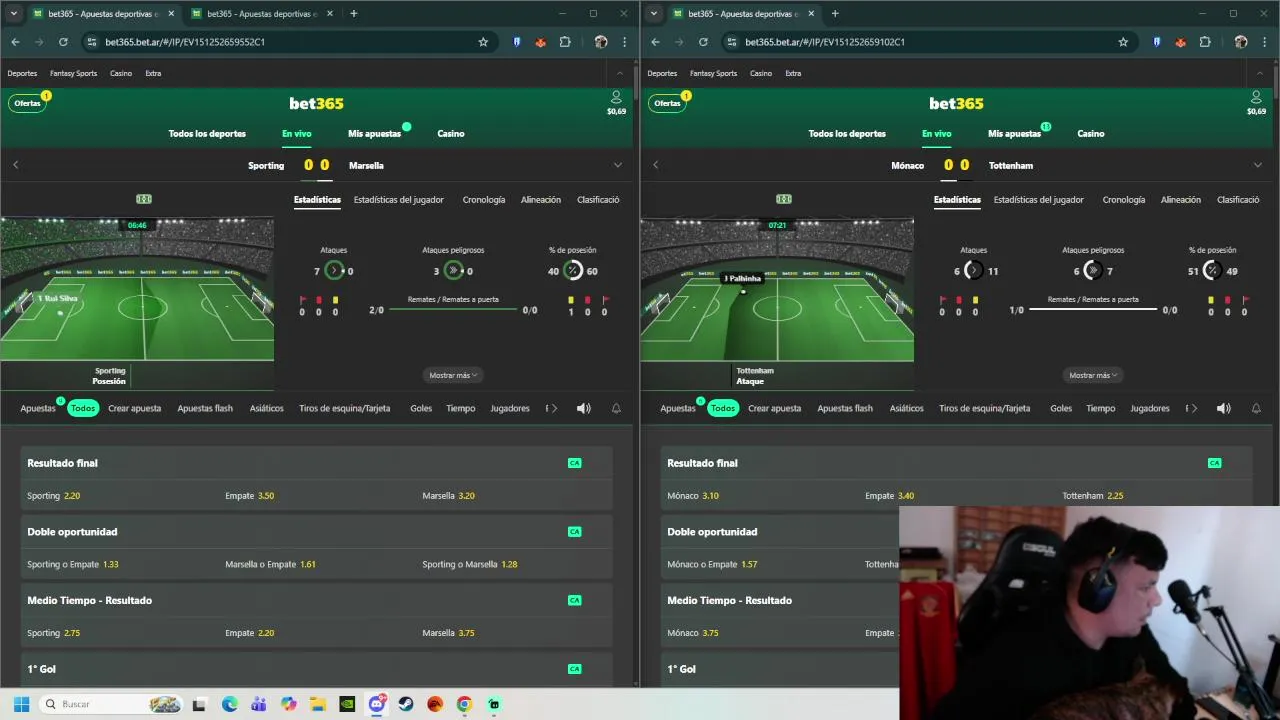Open the Windows Start menu
This screenshot has height=720, width=1280.
click(21, 704)
